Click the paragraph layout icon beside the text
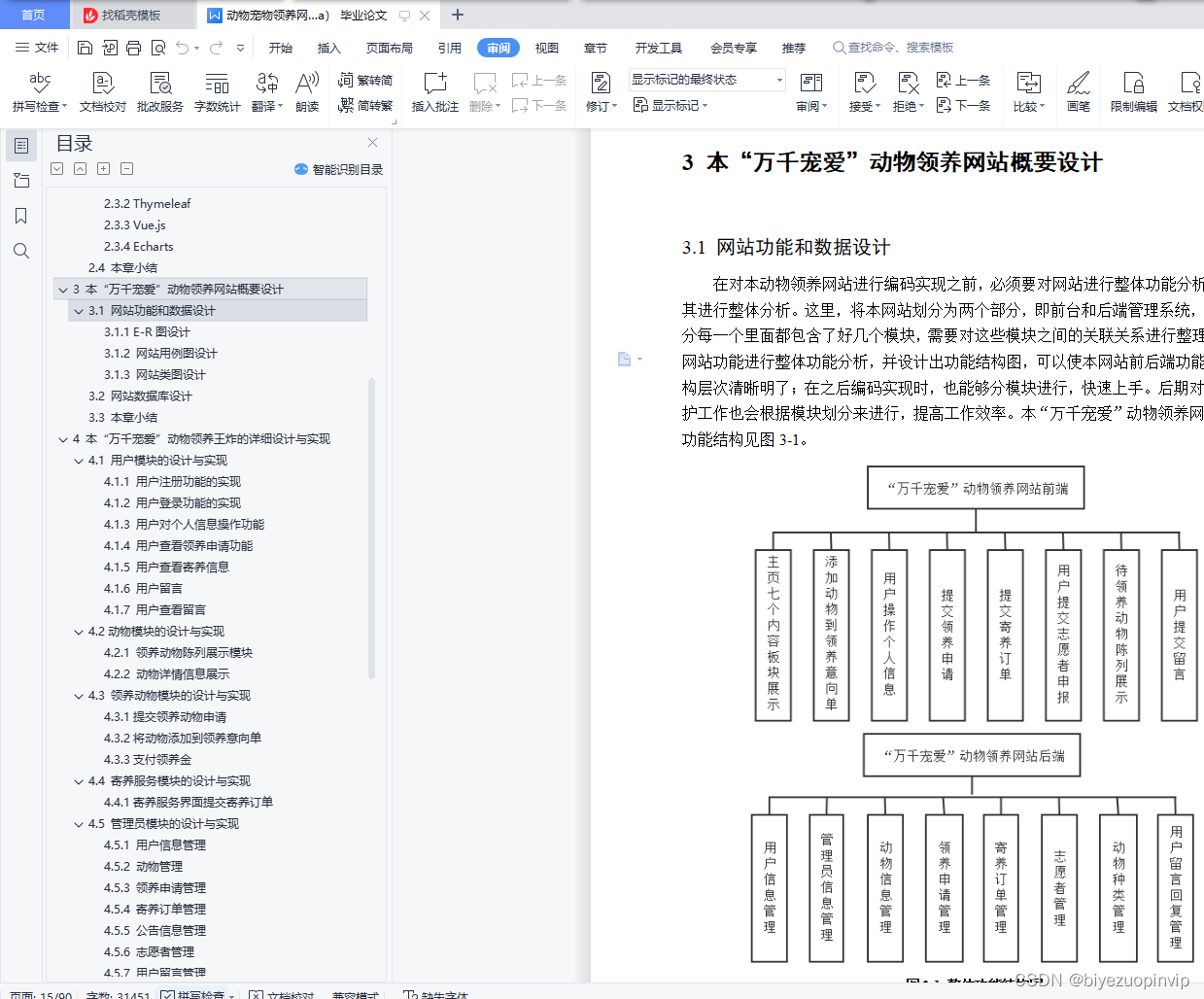This screenshot has height=999, width=1204. (x=625, y=360)
